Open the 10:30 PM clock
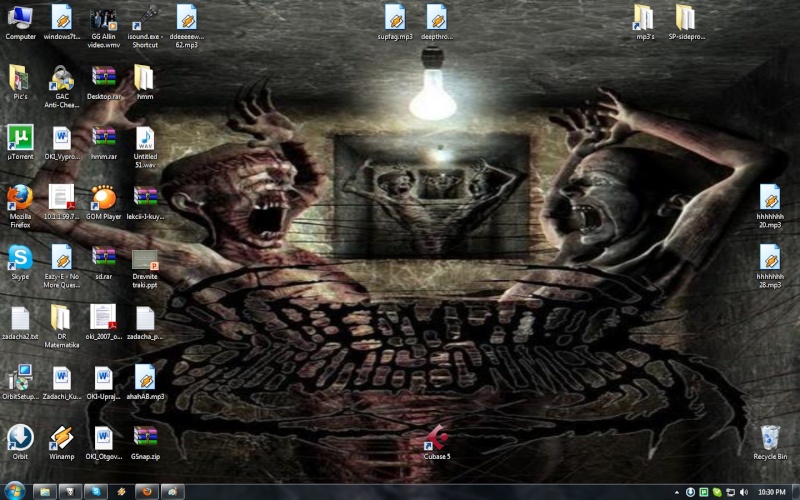Screen dimensions: 800x500 [x=771, y=492]
